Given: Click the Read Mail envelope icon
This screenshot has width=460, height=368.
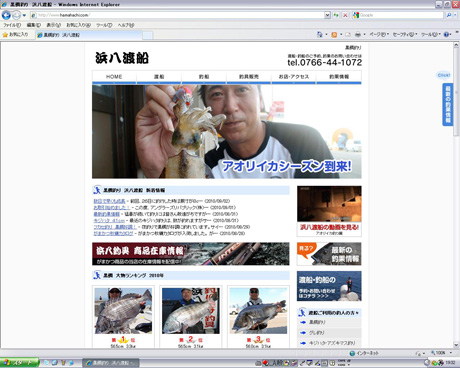Looking at the screenshot, I should click(x=348, y=34).
